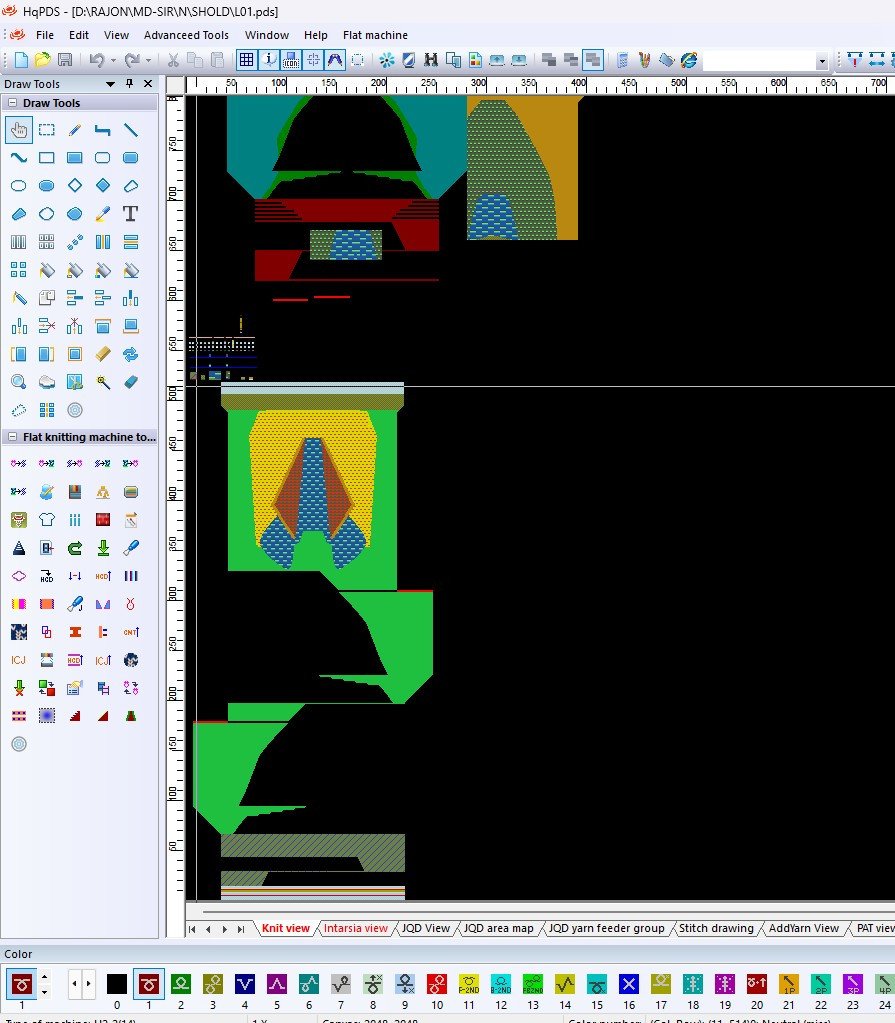
Task: Click the undo button in toolbar
Action: pyautogui.click(x=96, y=60)
